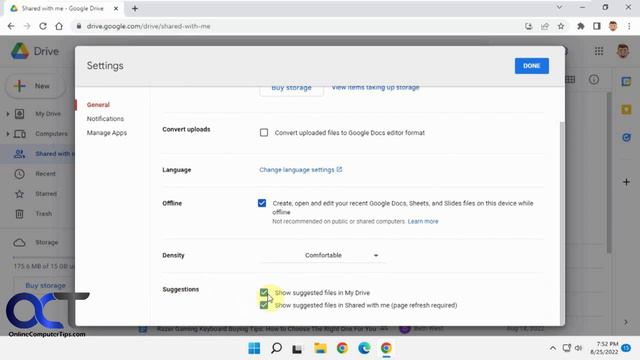Click DONE to close settings
Viewport: 640px width, 360px height.
tap(531, 66)
